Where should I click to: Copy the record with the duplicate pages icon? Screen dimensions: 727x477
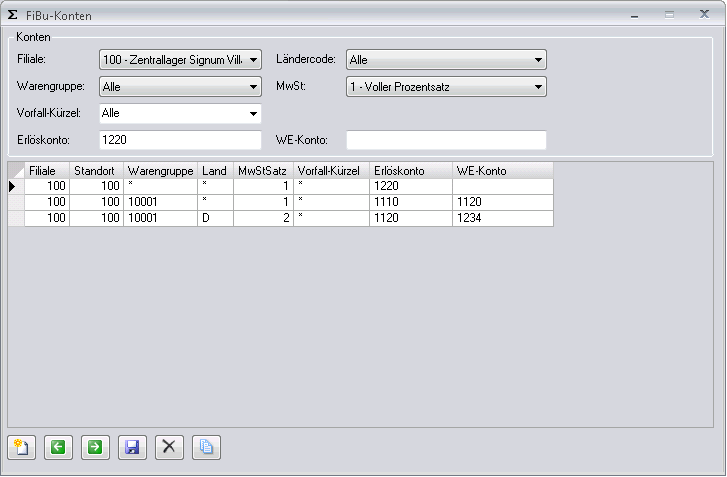point(206,447)
